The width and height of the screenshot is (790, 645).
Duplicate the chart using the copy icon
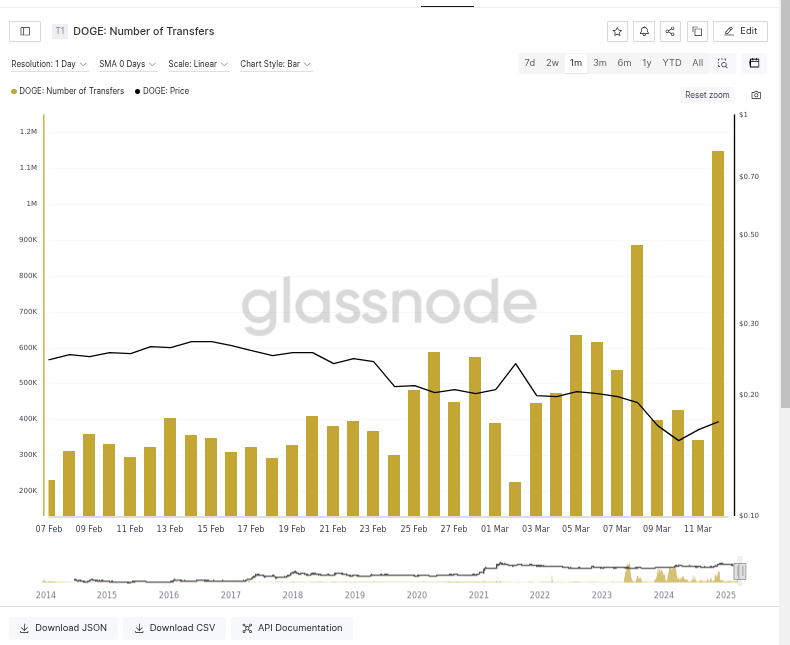[x=697, y=31]
